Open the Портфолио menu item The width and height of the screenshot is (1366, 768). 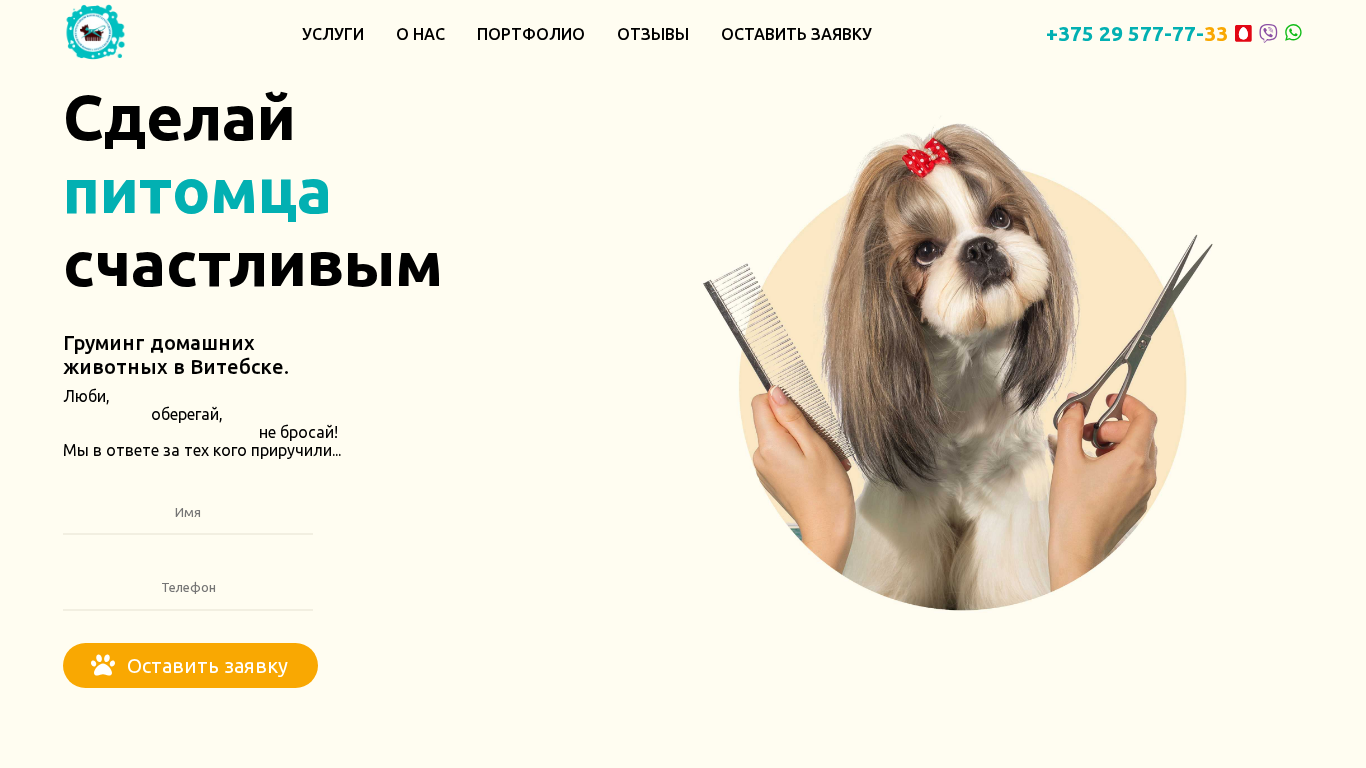pos(531,34)
